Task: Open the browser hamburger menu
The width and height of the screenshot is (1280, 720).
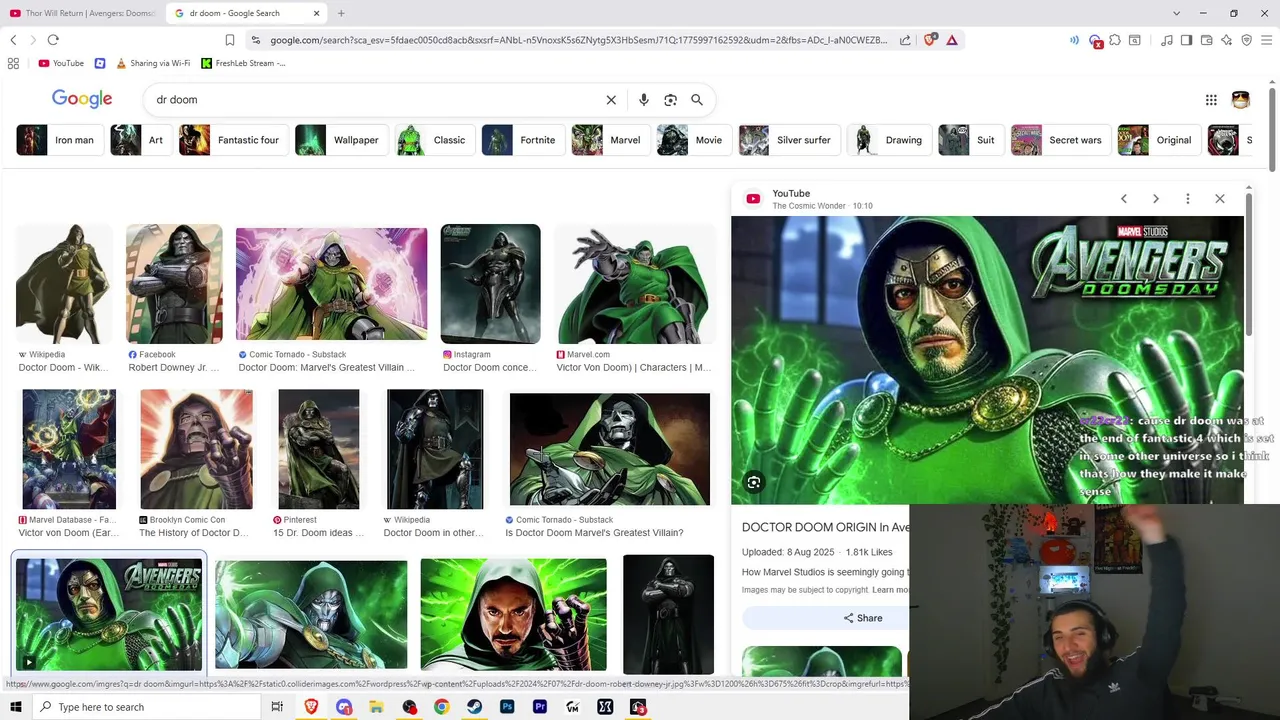Action: click(1266, 40)
